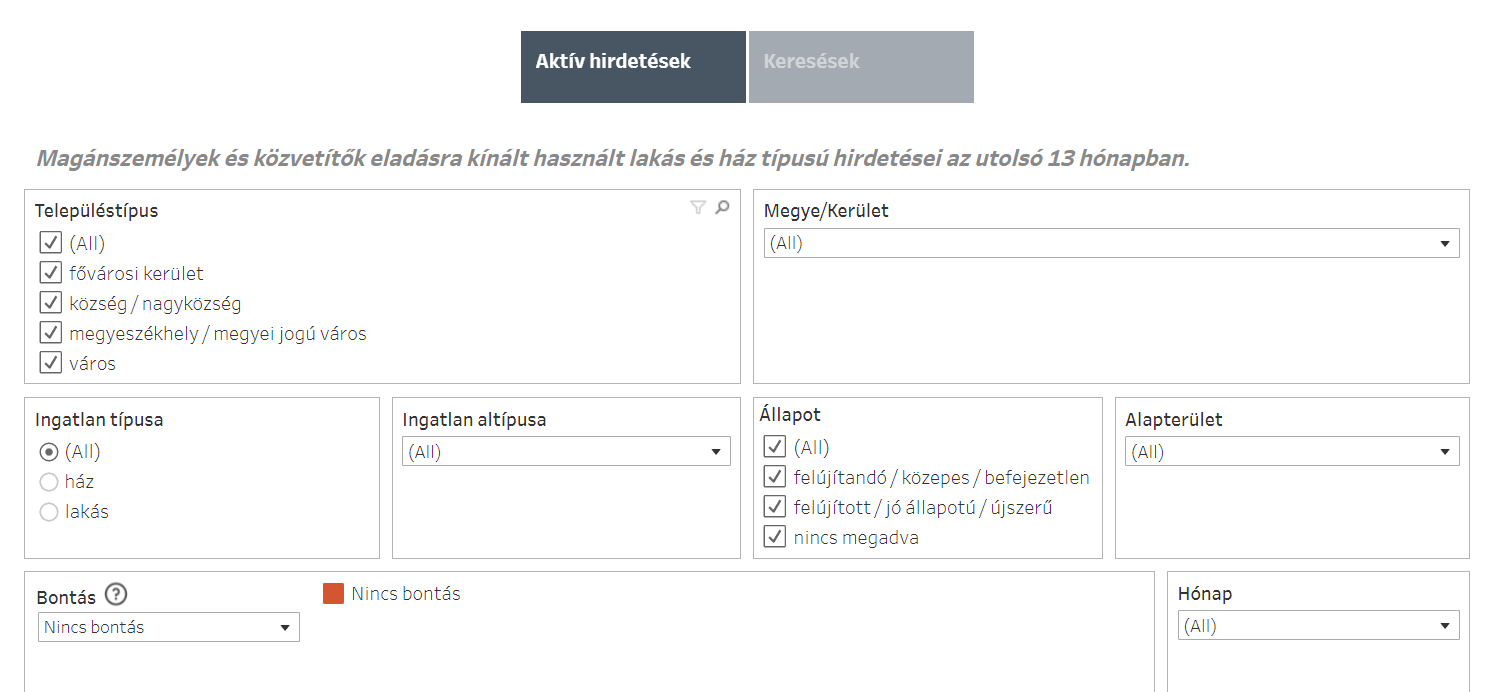Image resolution: width=1495 pixels, height=692 pixels.
Task: Open the Alapterület dropdown
Action: pos(1291,452)
